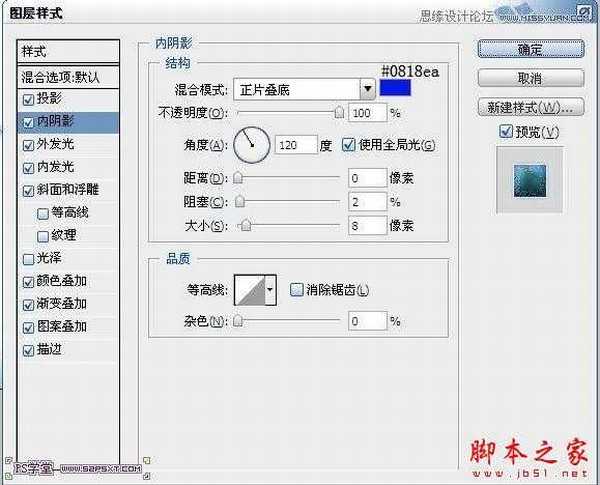Toggle the 颜色叠加 color overlay checkbox
Viewport: 600px width, 485px height.
click(29, 282)
